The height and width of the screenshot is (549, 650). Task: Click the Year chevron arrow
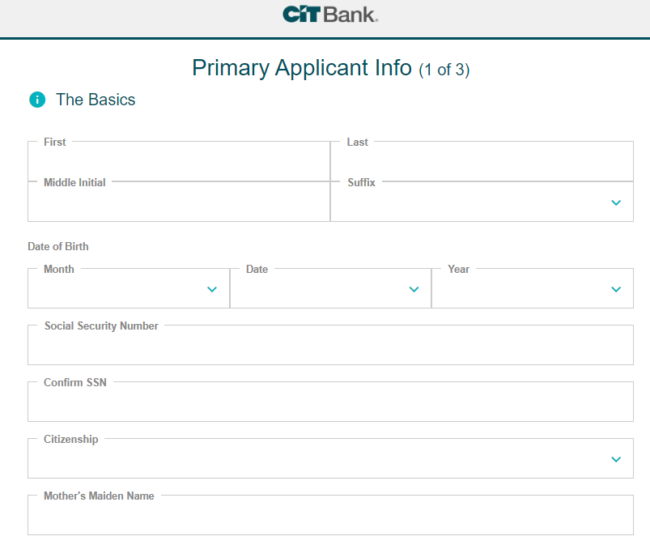coord(616,289)
